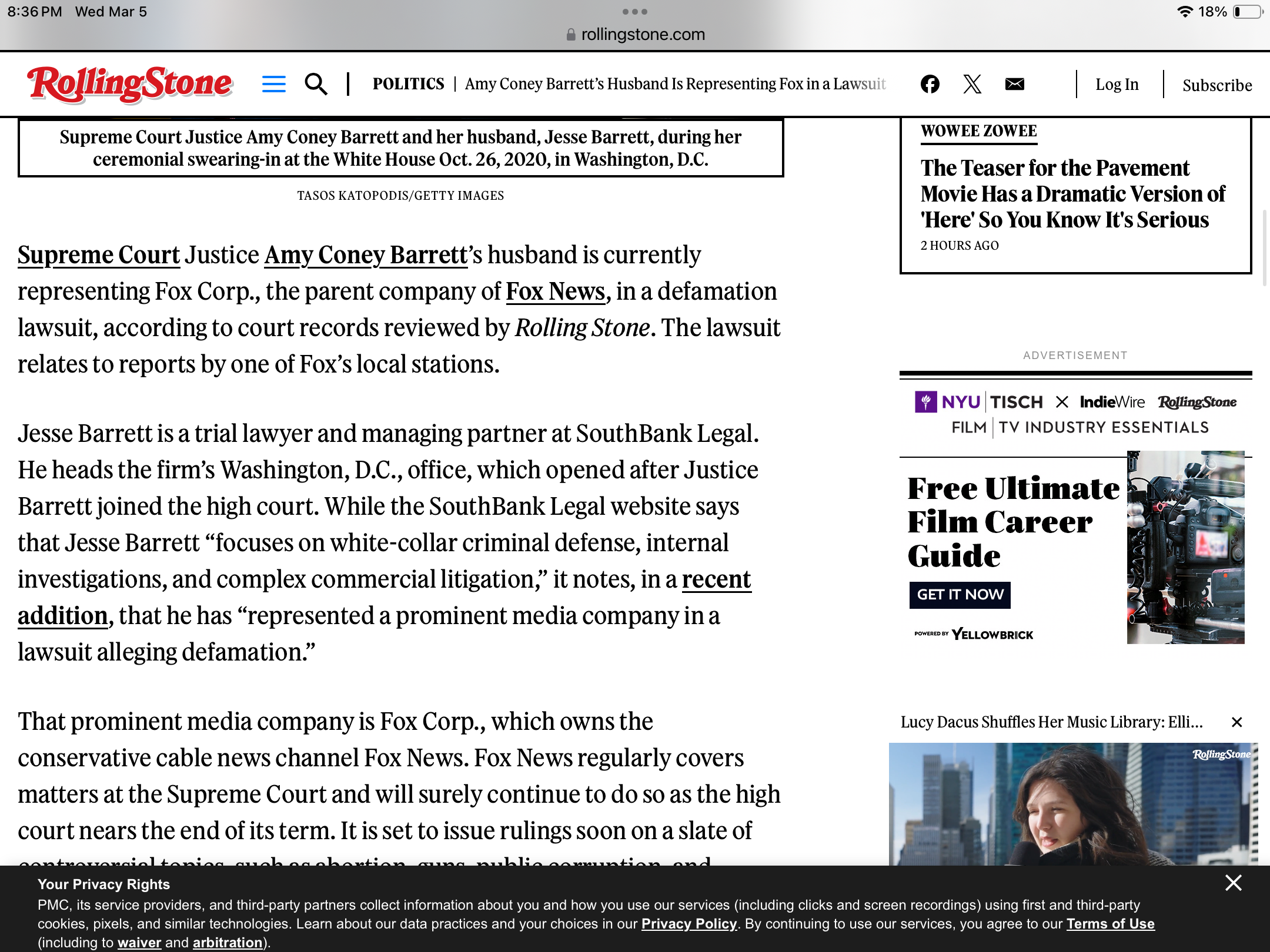Click GET IT NOW ad button
1270x952 pixels.
(960, 595)
